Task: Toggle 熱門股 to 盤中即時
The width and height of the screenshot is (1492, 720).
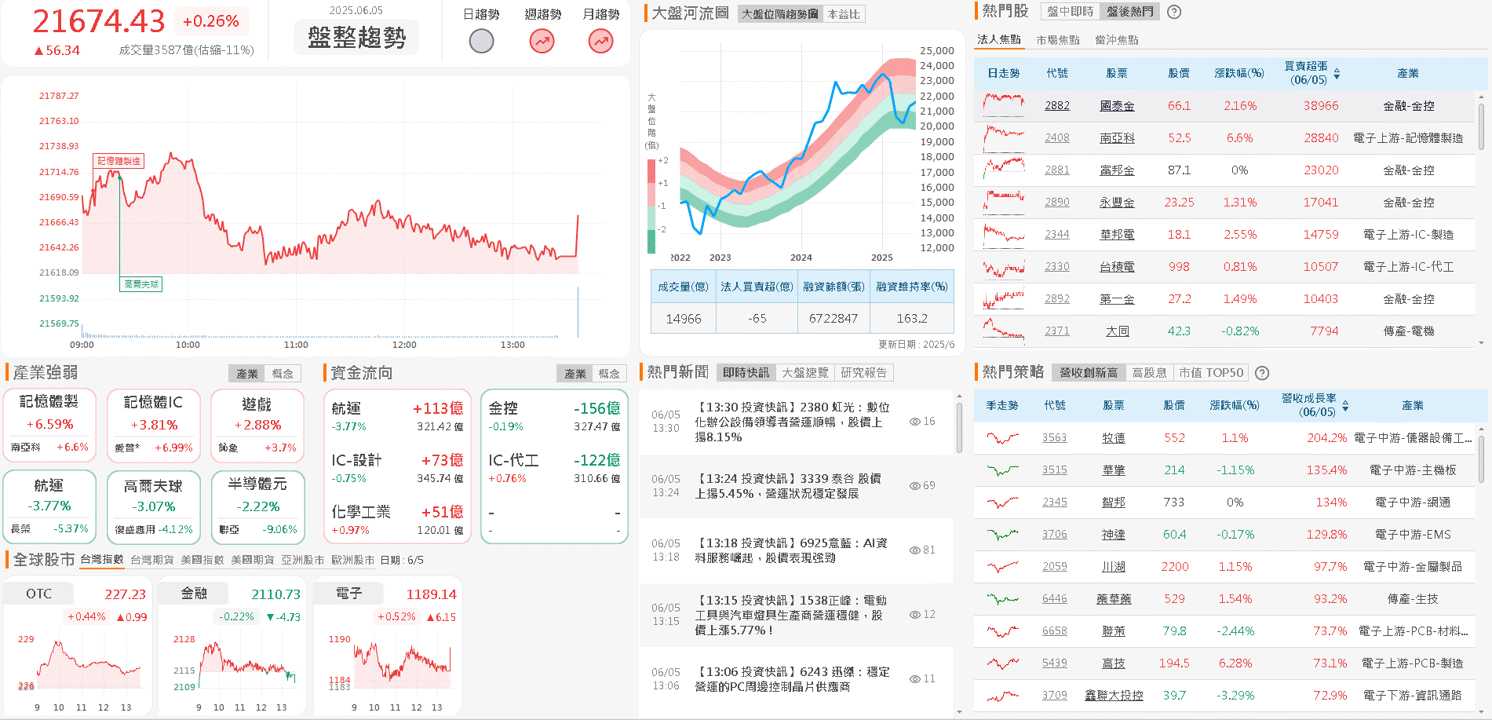Action: click(x=1070, y=12)
